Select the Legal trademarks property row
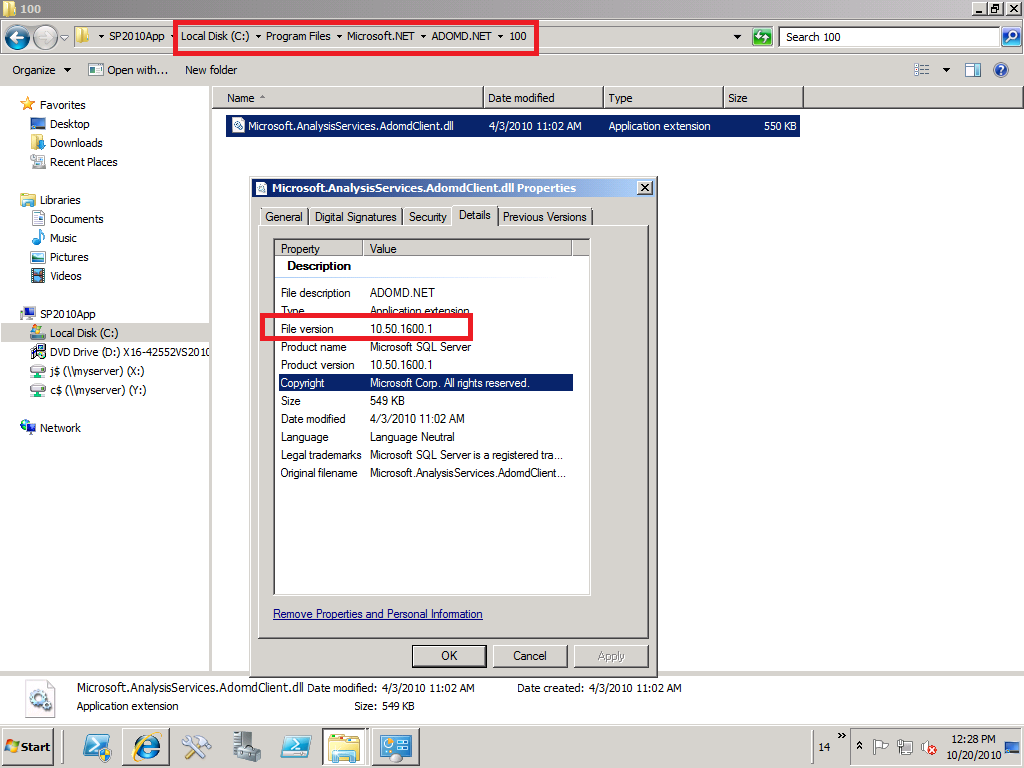Viewport: 1024px width, 768px height. [x=425, y=455]
